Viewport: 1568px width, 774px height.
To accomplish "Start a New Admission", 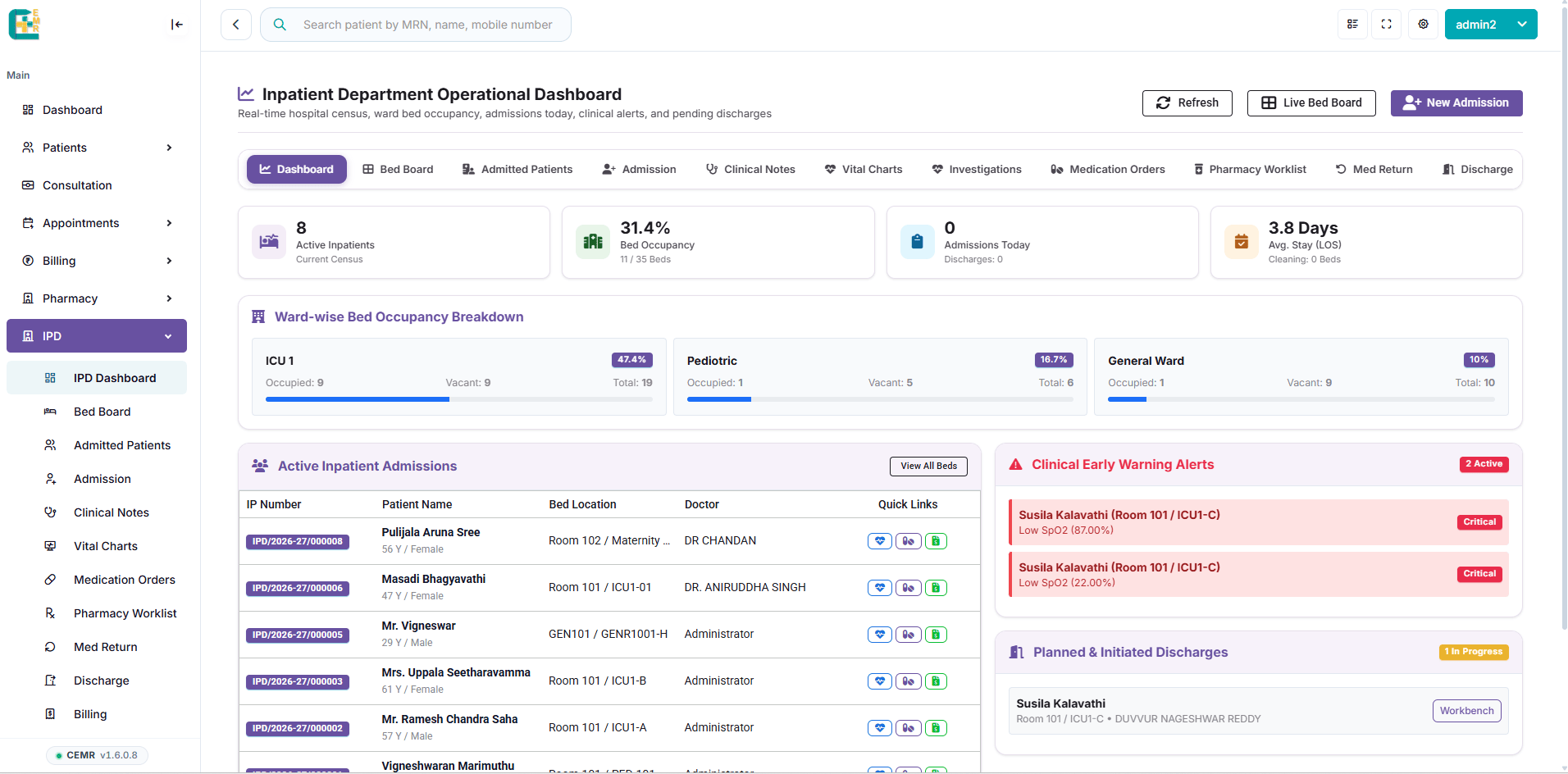I will tap(1456, 103).
